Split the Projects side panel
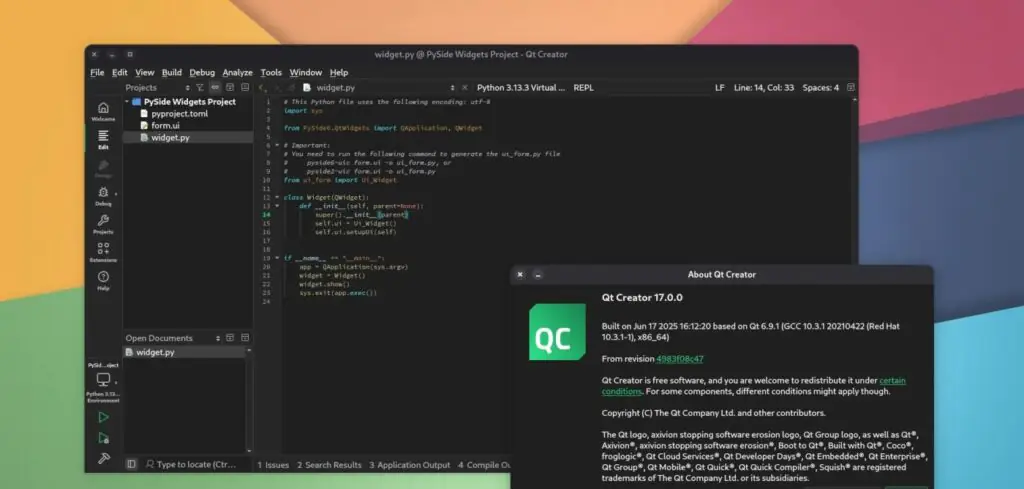Screen dimensions: 1024x489 tap(230, 87)
